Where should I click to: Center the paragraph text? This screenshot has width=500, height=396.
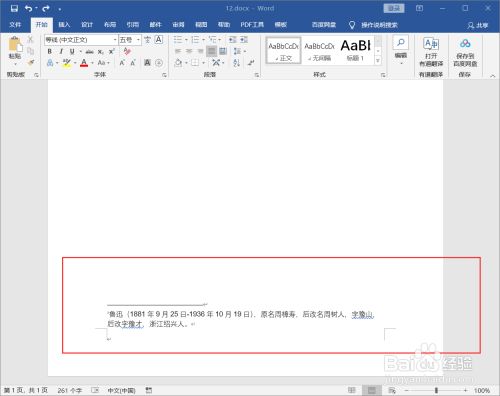point(189,51)
